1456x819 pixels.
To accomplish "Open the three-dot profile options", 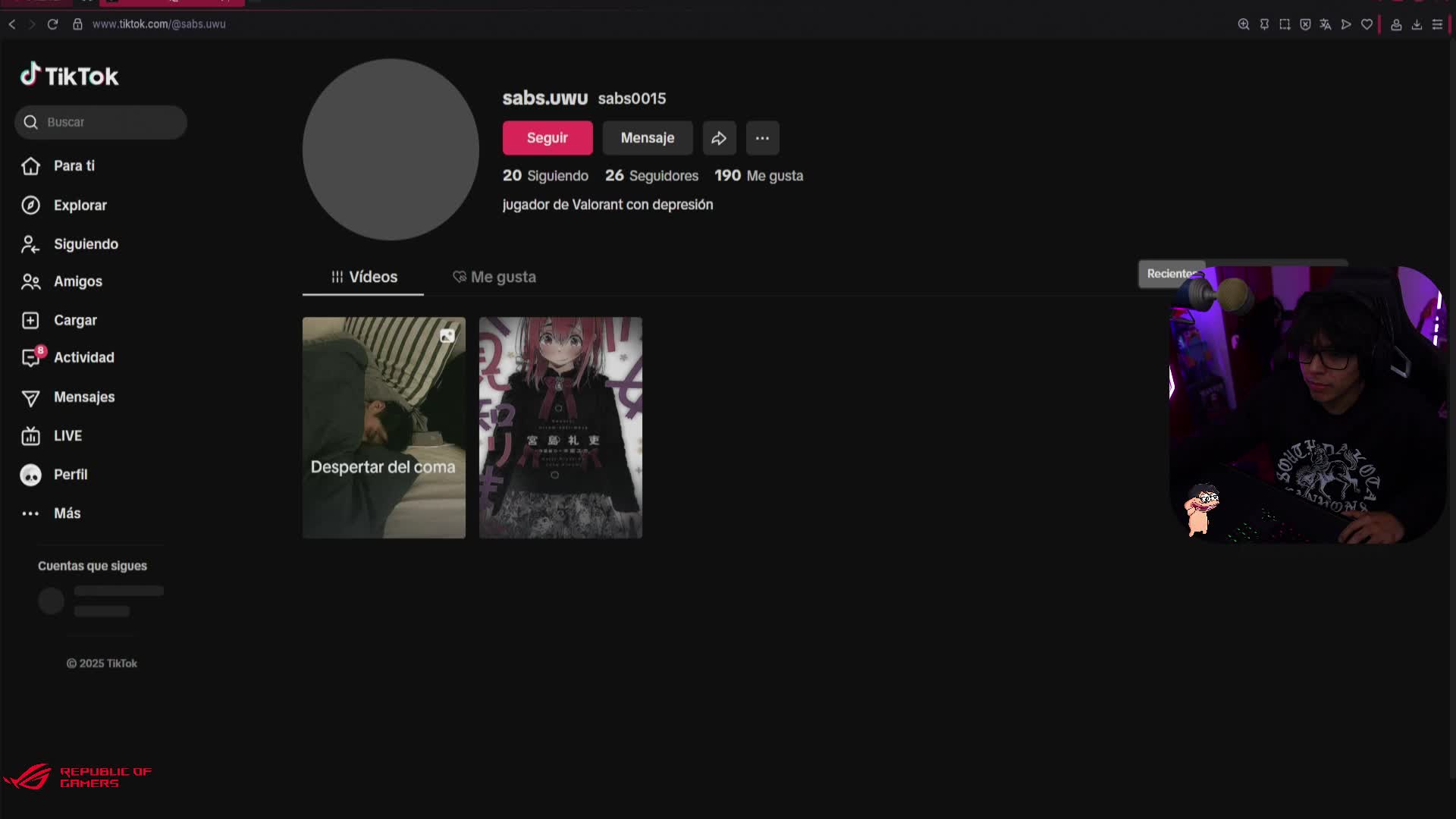I will click(762, 138).
